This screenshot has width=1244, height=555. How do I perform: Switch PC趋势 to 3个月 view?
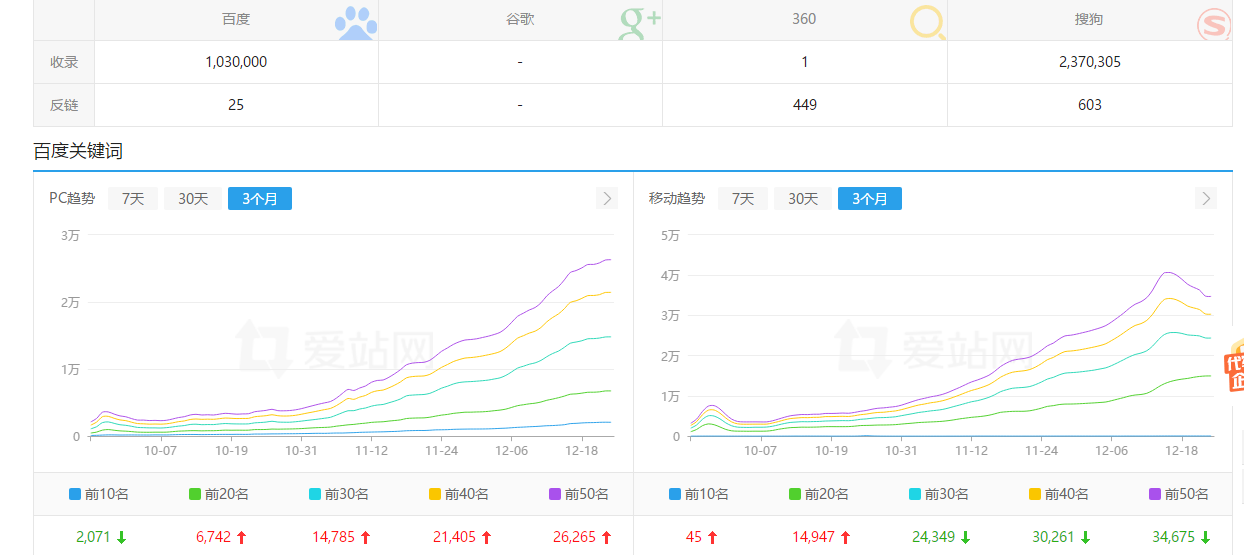260,198
